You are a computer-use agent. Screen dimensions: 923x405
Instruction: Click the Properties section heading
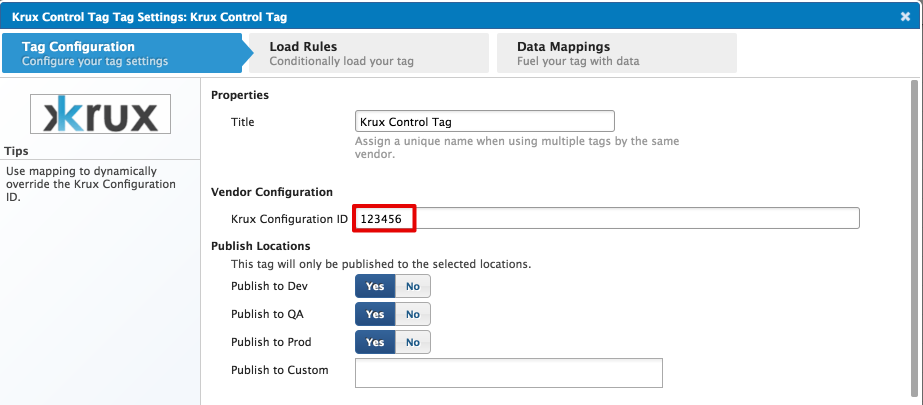point(240,95)
